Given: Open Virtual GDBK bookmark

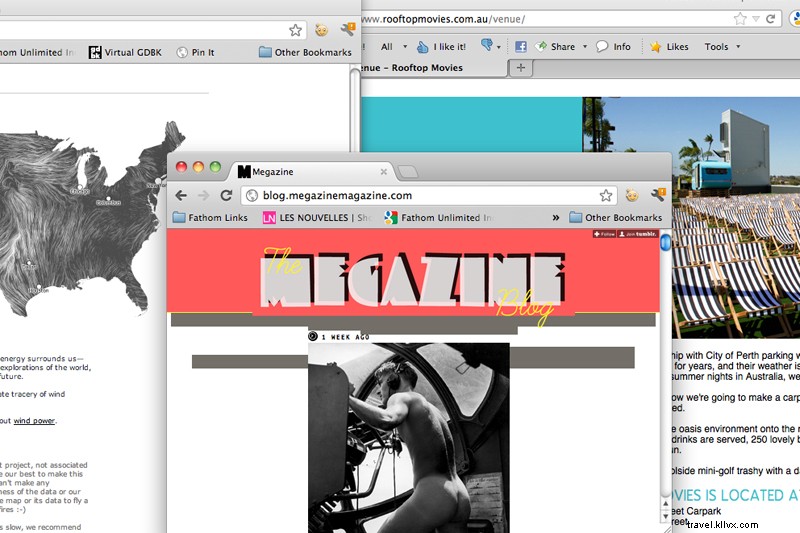Looking at the screenshot, I should click(125, 52).
